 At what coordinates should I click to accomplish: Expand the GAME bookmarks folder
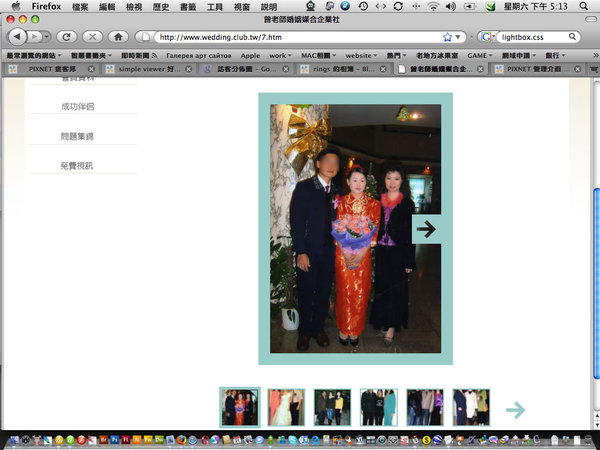tap(479, 55)
